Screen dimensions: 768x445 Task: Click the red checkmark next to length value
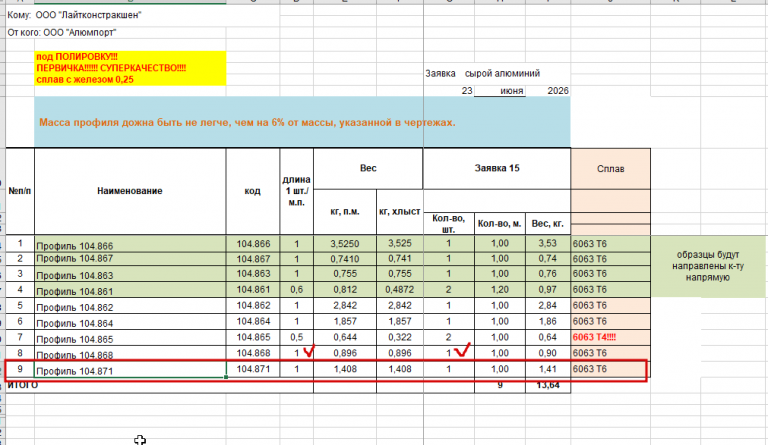coord(309,351)
